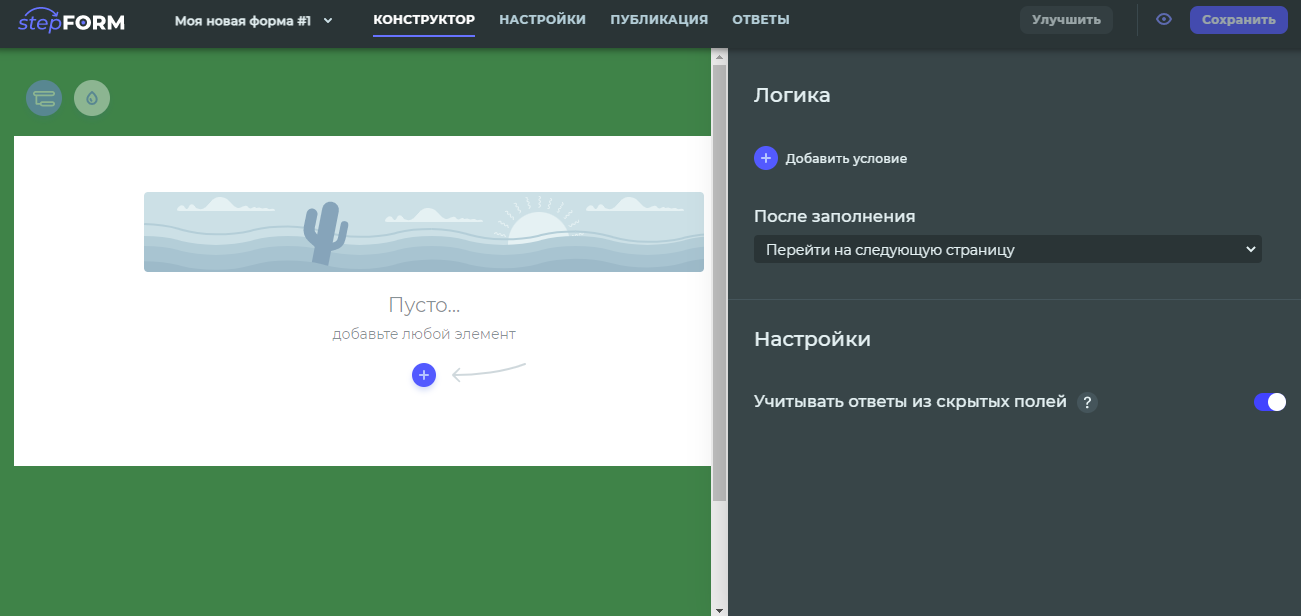Show help for hidden fields setting
This screenshot has height=616, width=1301.
pyautogui.click(x=1088, y=402)
